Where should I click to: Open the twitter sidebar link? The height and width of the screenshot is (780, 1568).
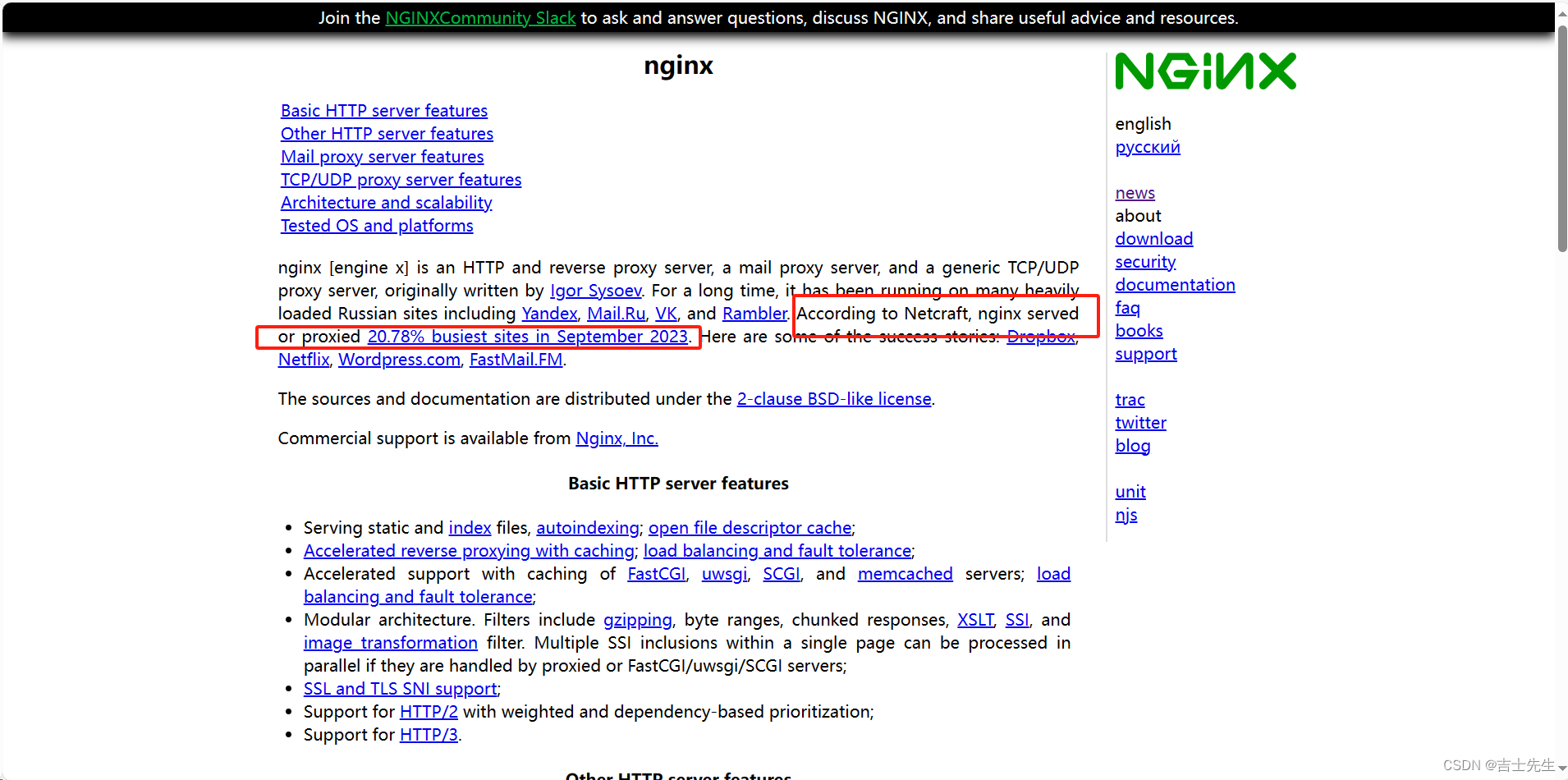coord(1140,423)
